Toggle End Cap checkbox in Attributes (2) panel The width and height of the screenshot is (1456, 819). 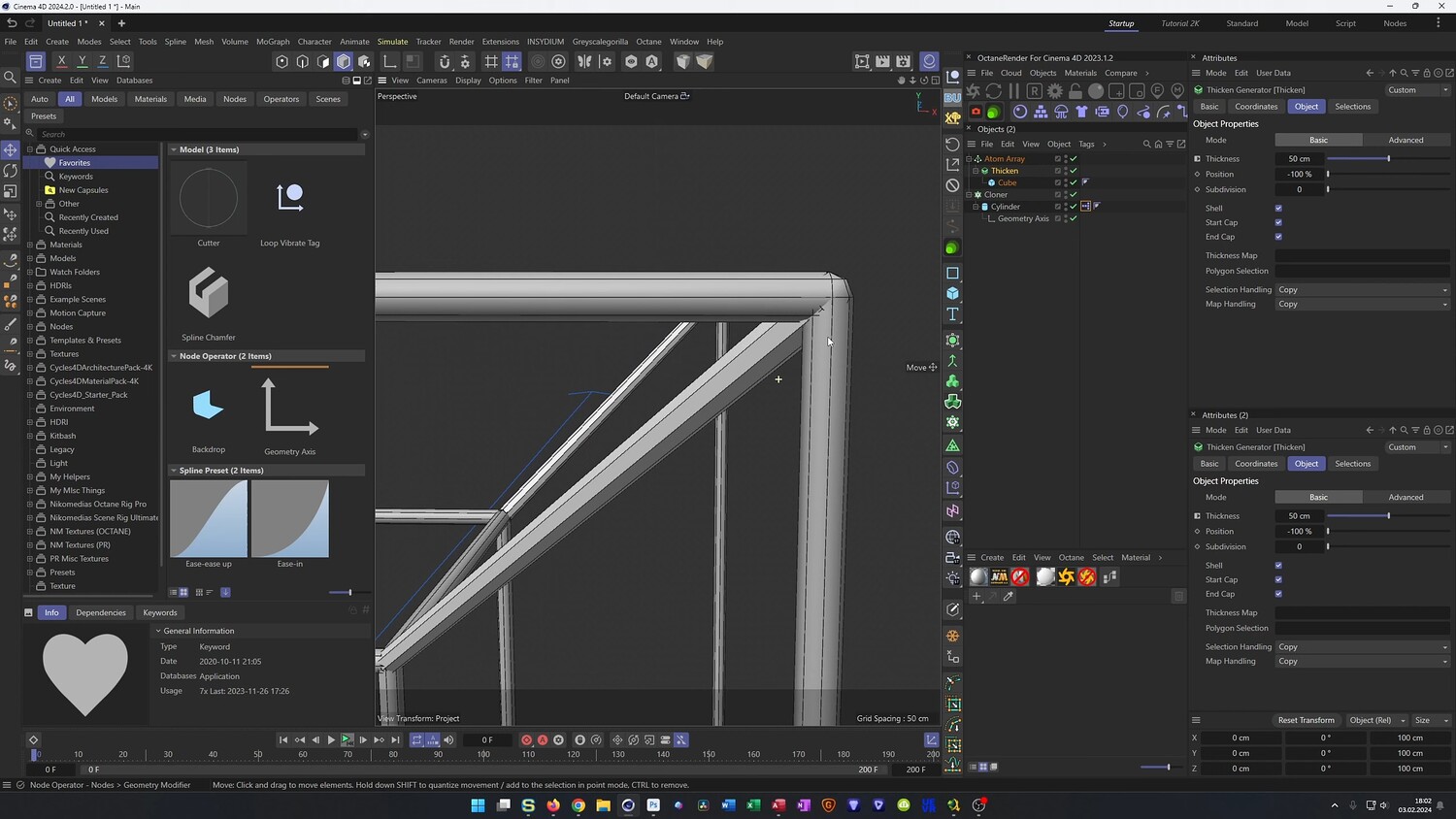[1278, 594]
